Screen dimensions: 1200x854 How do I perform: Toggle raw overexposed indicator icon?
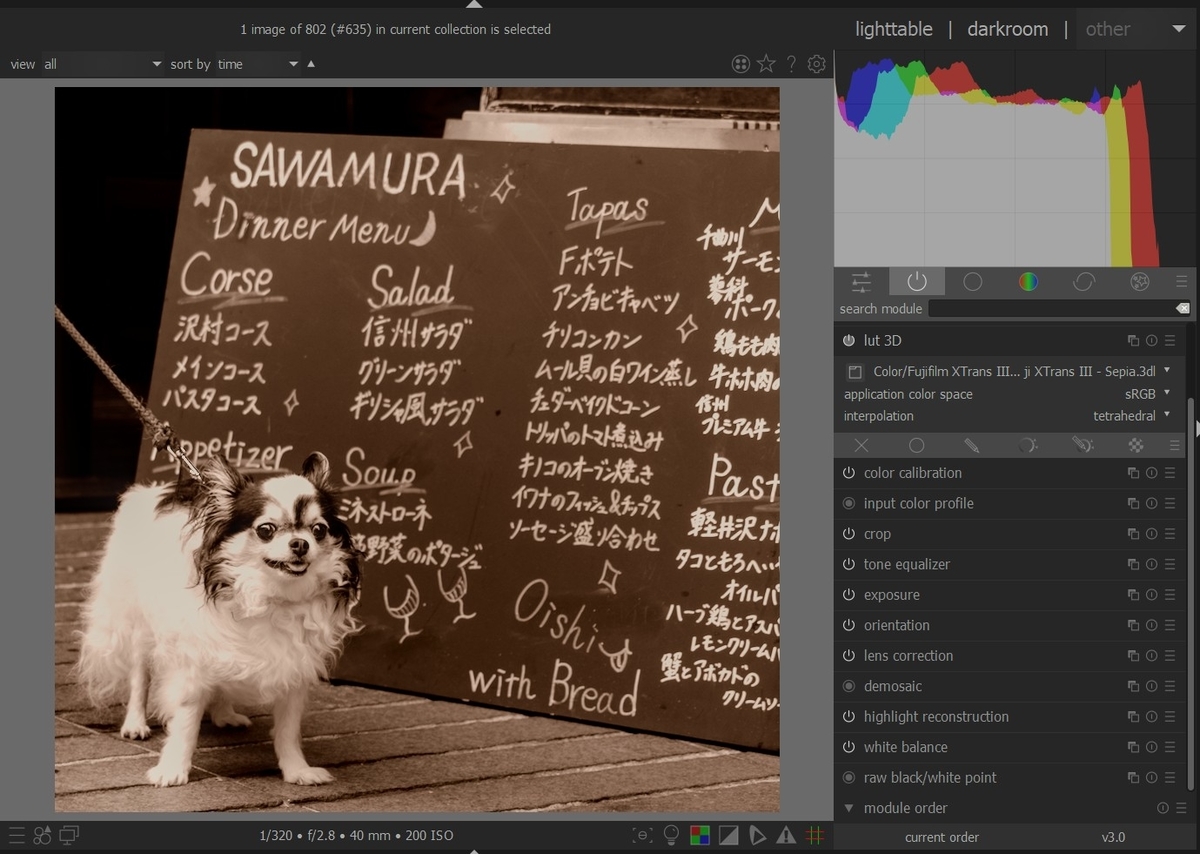[x=700, y=835]
